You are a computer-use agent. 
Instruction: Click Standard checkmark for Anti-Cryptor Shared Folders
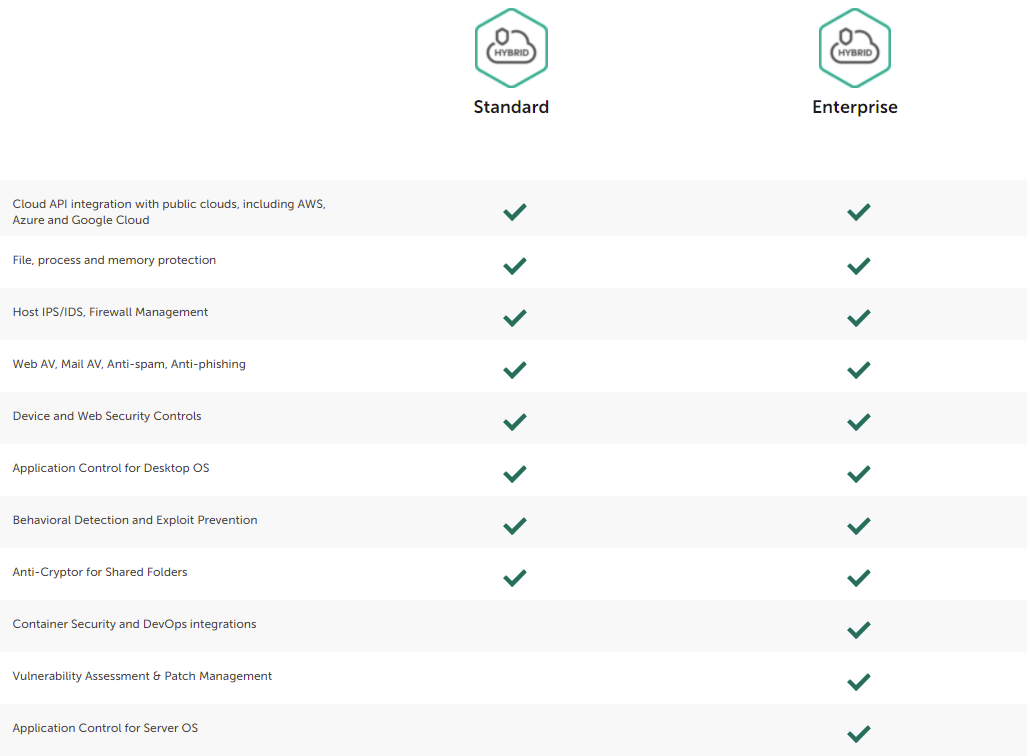tap(515, 578)
